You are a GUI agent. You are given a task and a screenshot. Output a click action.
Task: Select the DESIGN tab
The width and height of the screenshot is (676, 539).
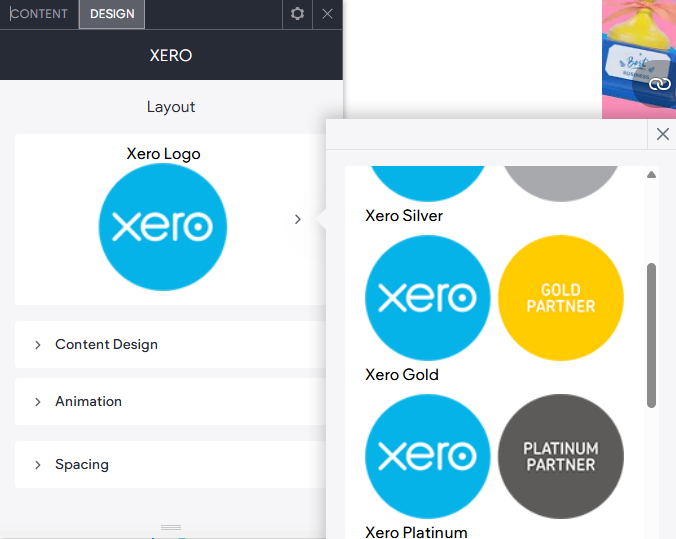tap(112, 14)
